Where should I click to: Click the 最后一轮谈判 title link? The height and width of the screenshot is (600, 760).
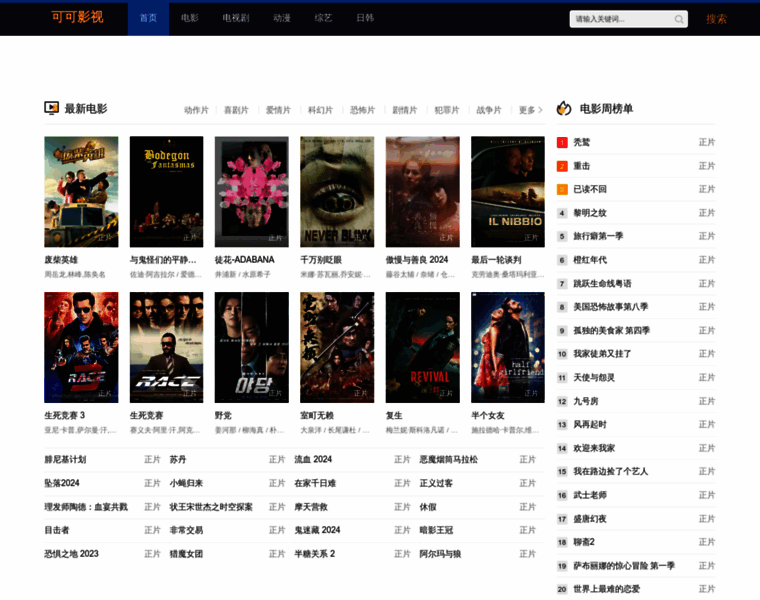click(x=496, y=260)
